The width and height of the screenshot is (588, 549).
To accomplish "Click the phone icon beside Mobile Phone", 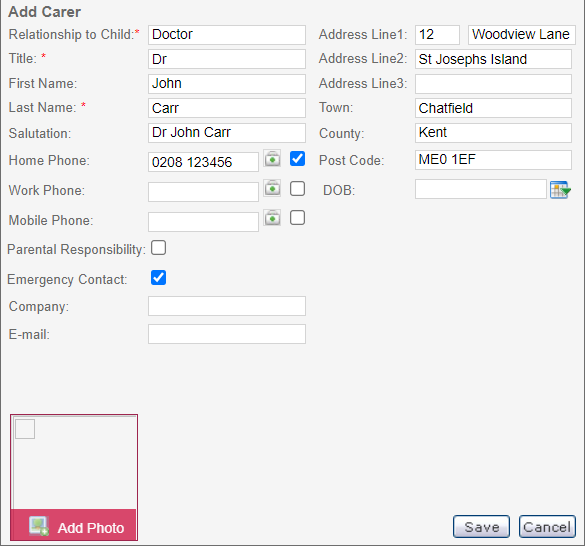I will pyautogui.click(x=273, y=218).
